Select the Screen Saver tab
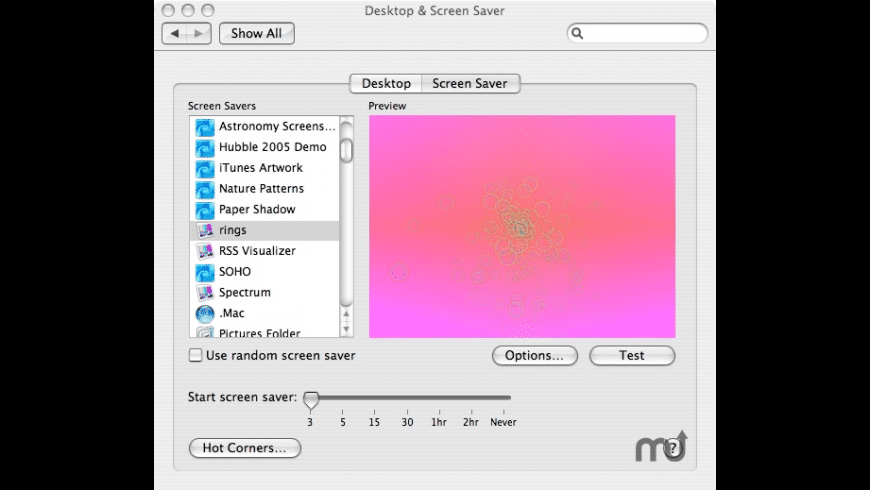The width and height of the screenshot is (870, 490). [x=471, y=83]
